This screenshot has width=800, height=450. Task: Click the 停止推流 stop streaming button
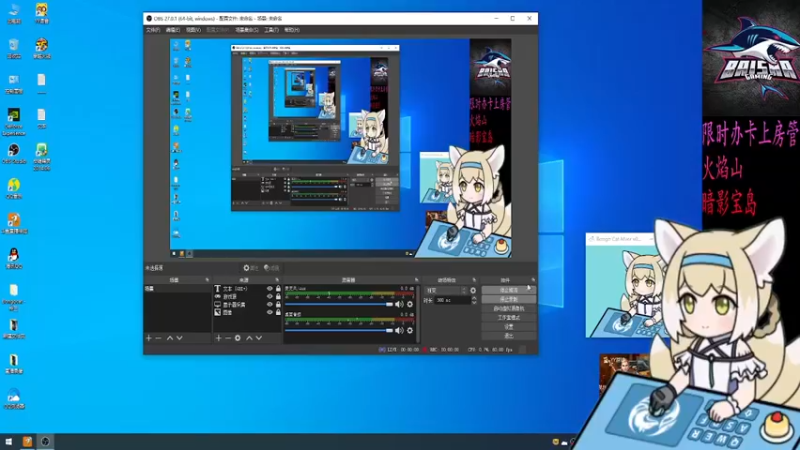(x=509, y=290)
